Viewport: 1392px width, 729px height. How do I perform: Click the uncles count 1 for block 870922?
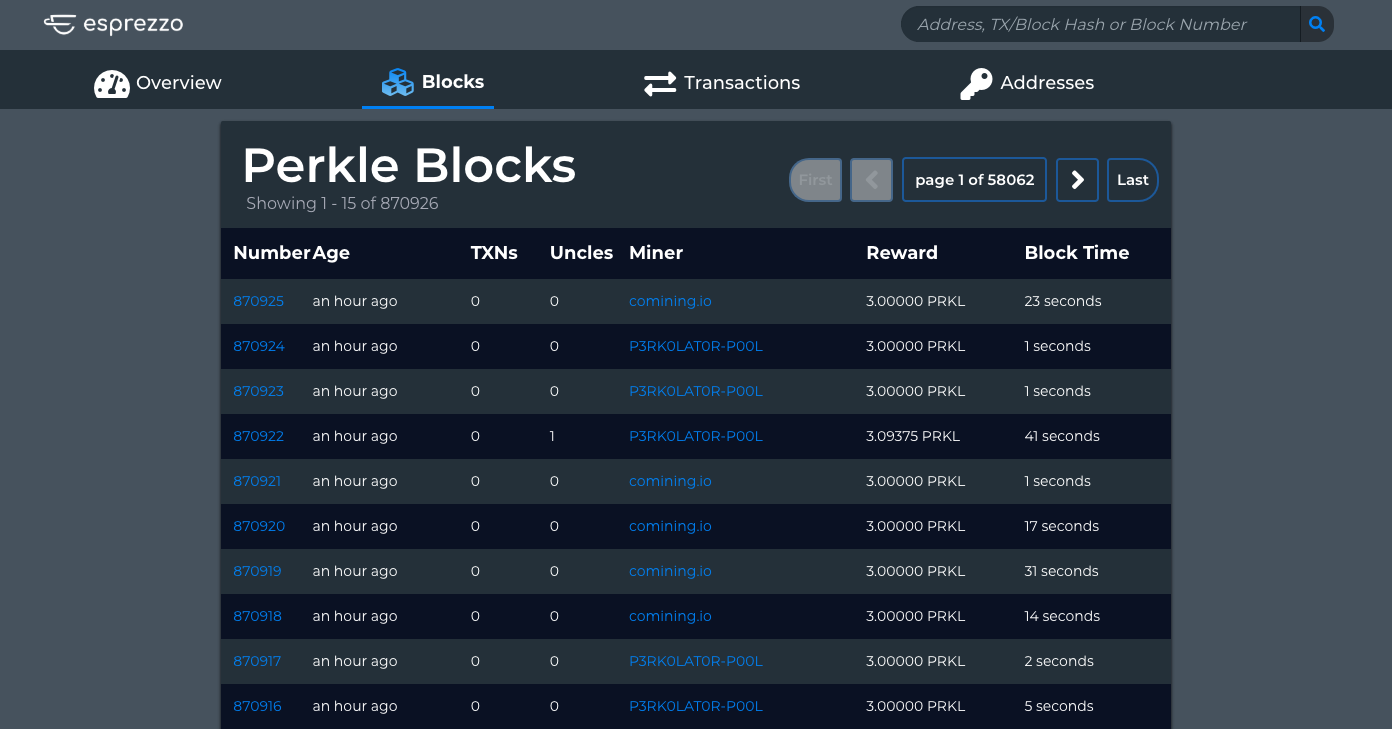(553, 436)
